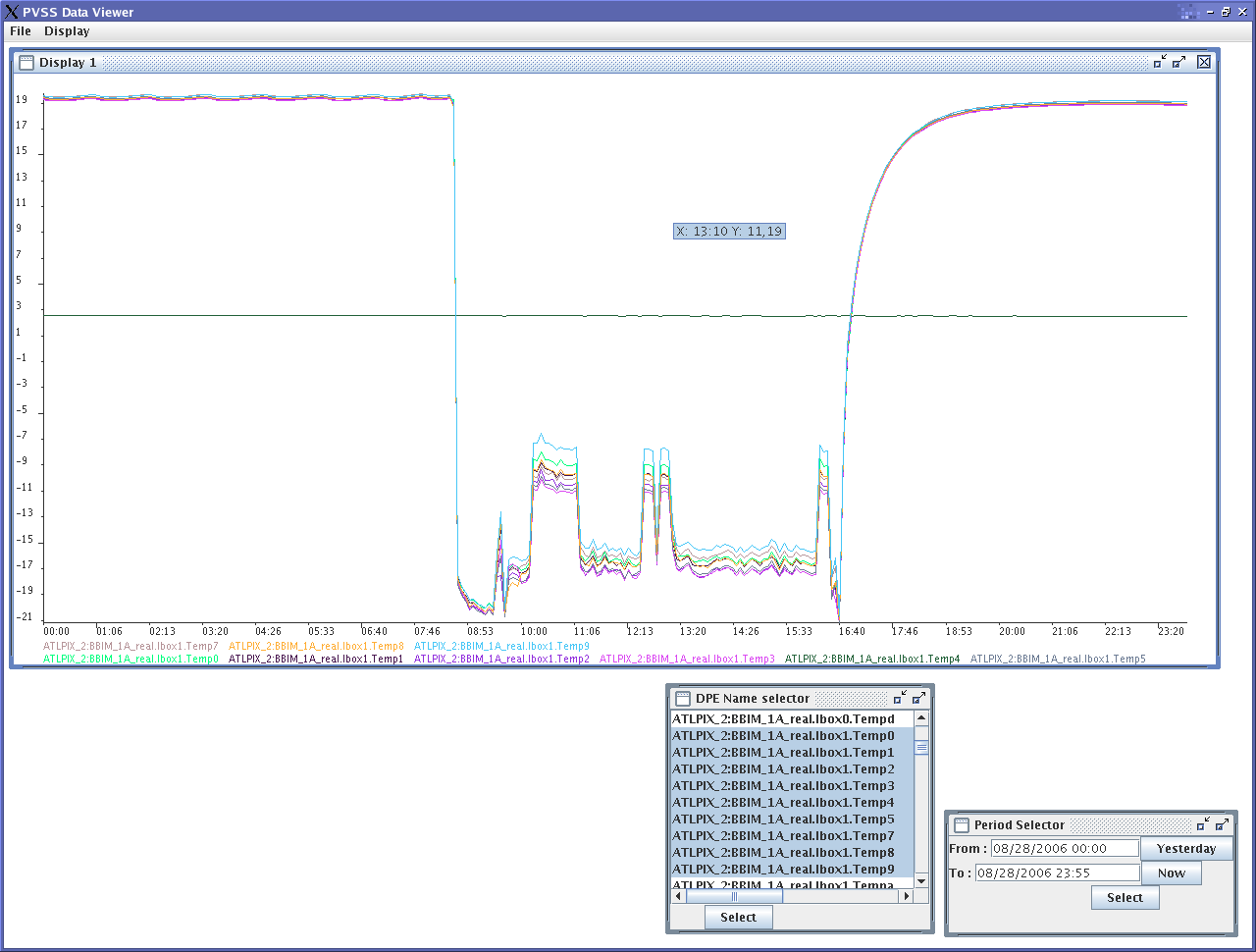Maximize the Period Selector panel
The height and width of the screenshot is (952, 1256).
pos(1222,824)
